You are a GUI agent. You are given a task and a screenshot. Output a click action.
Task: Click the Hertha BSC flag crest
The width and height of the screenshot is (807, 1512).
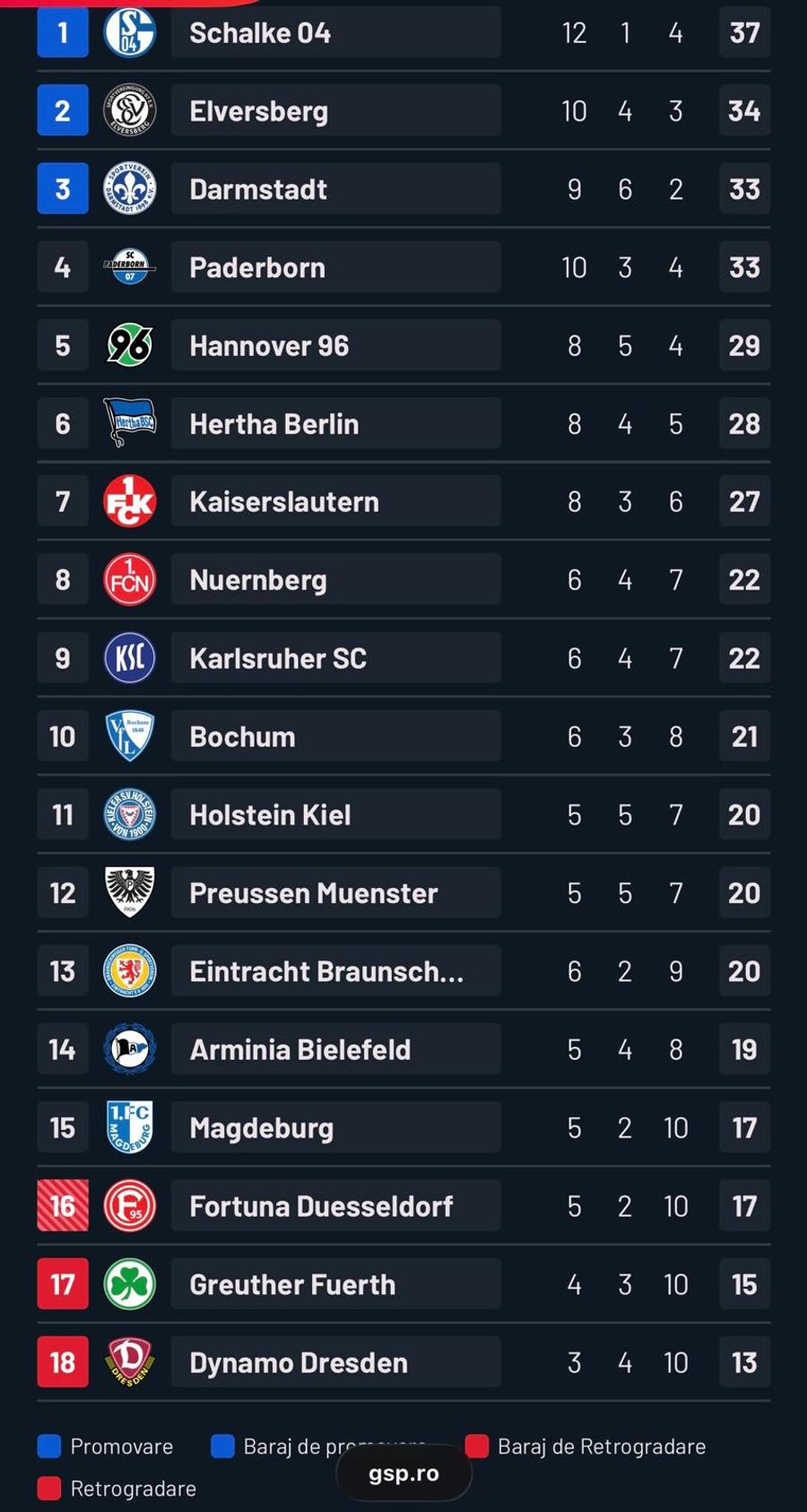(x=130, y=423)
